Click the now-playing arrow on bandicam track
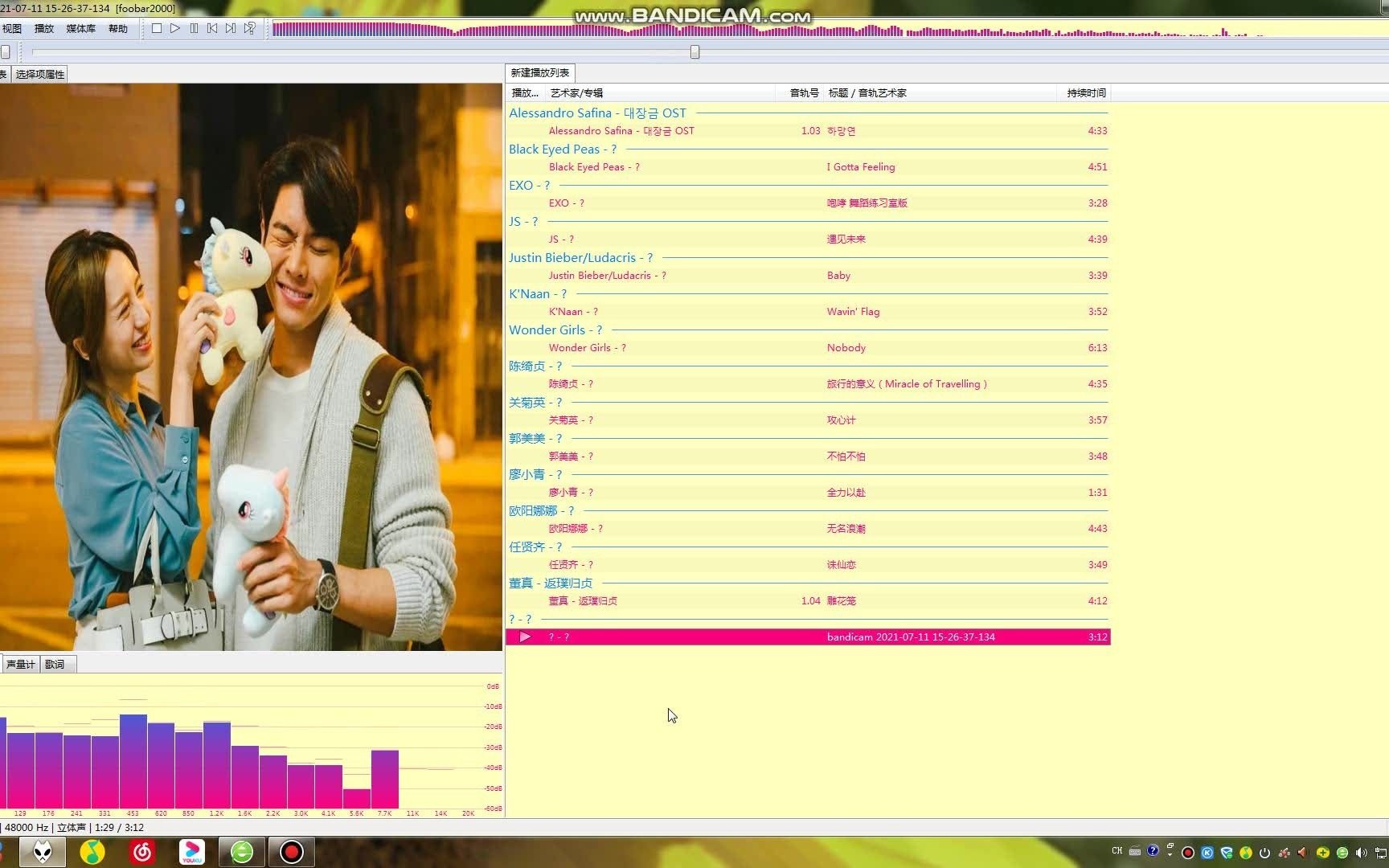This screenshot has width=1389, height=868. pos(525,637)
